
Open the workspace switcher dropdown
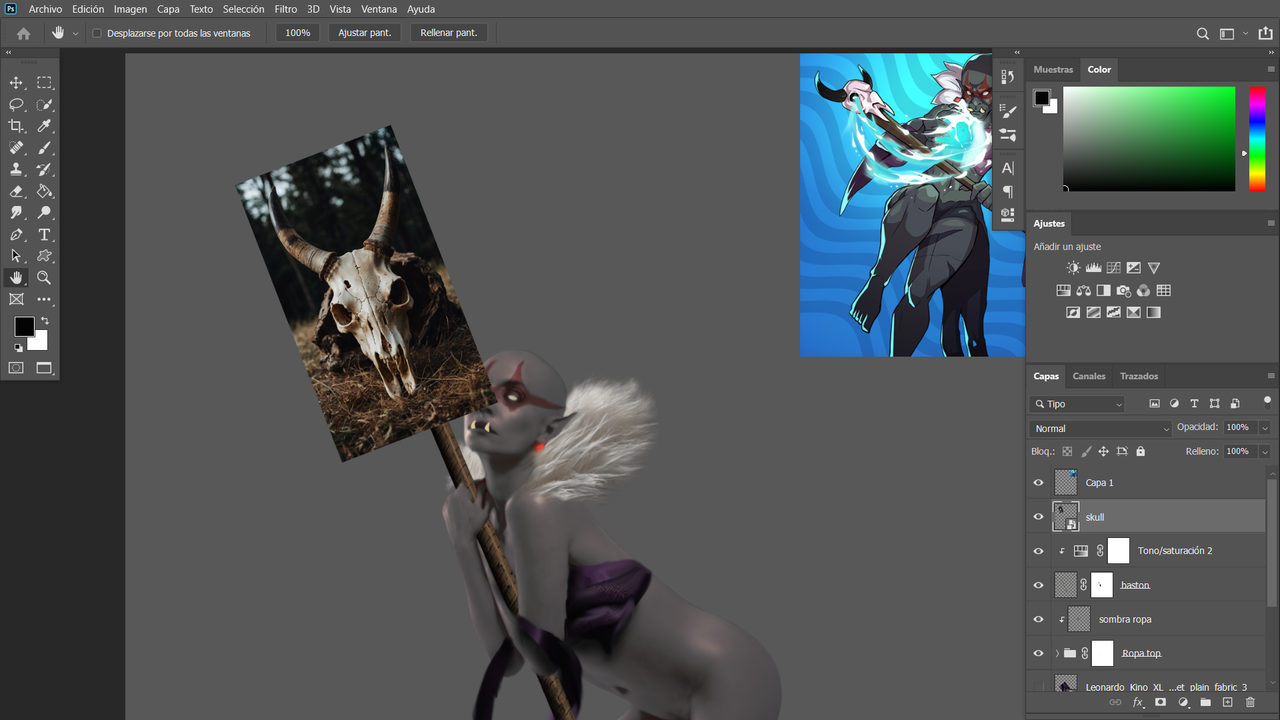tap(1245, 33)
